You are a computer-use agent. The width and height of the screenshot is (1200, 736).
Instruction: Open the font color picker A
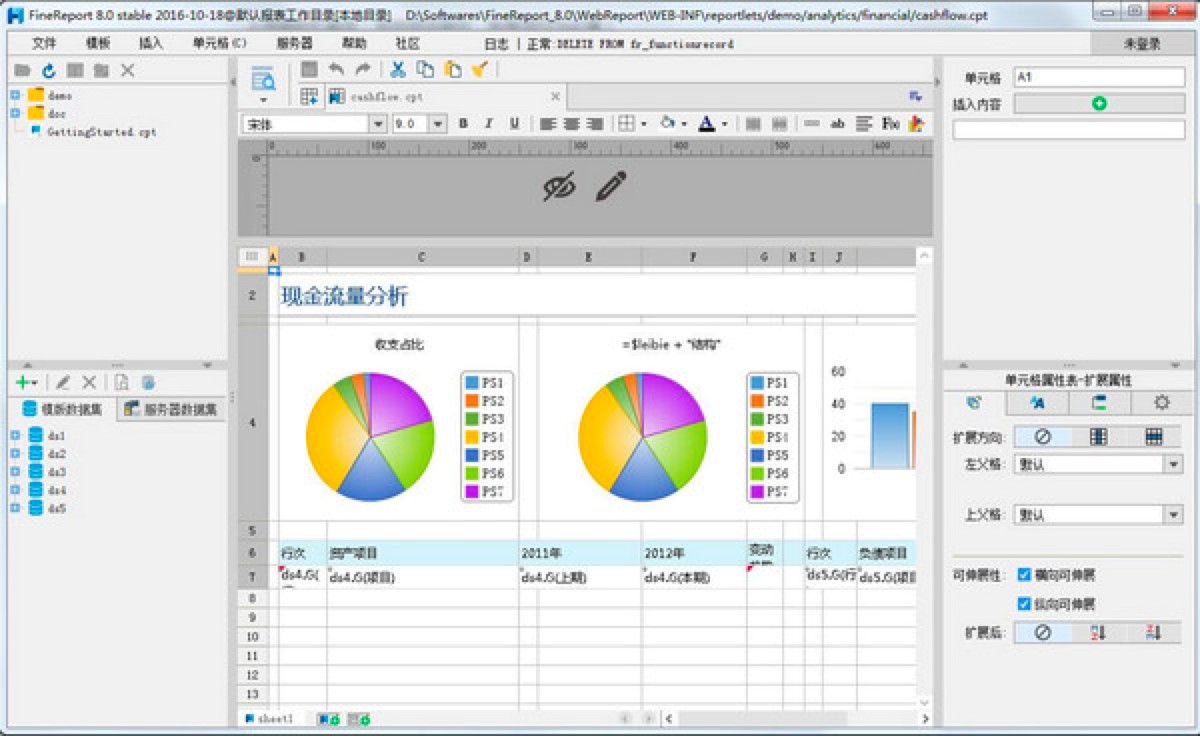click(x=705, y=124)
